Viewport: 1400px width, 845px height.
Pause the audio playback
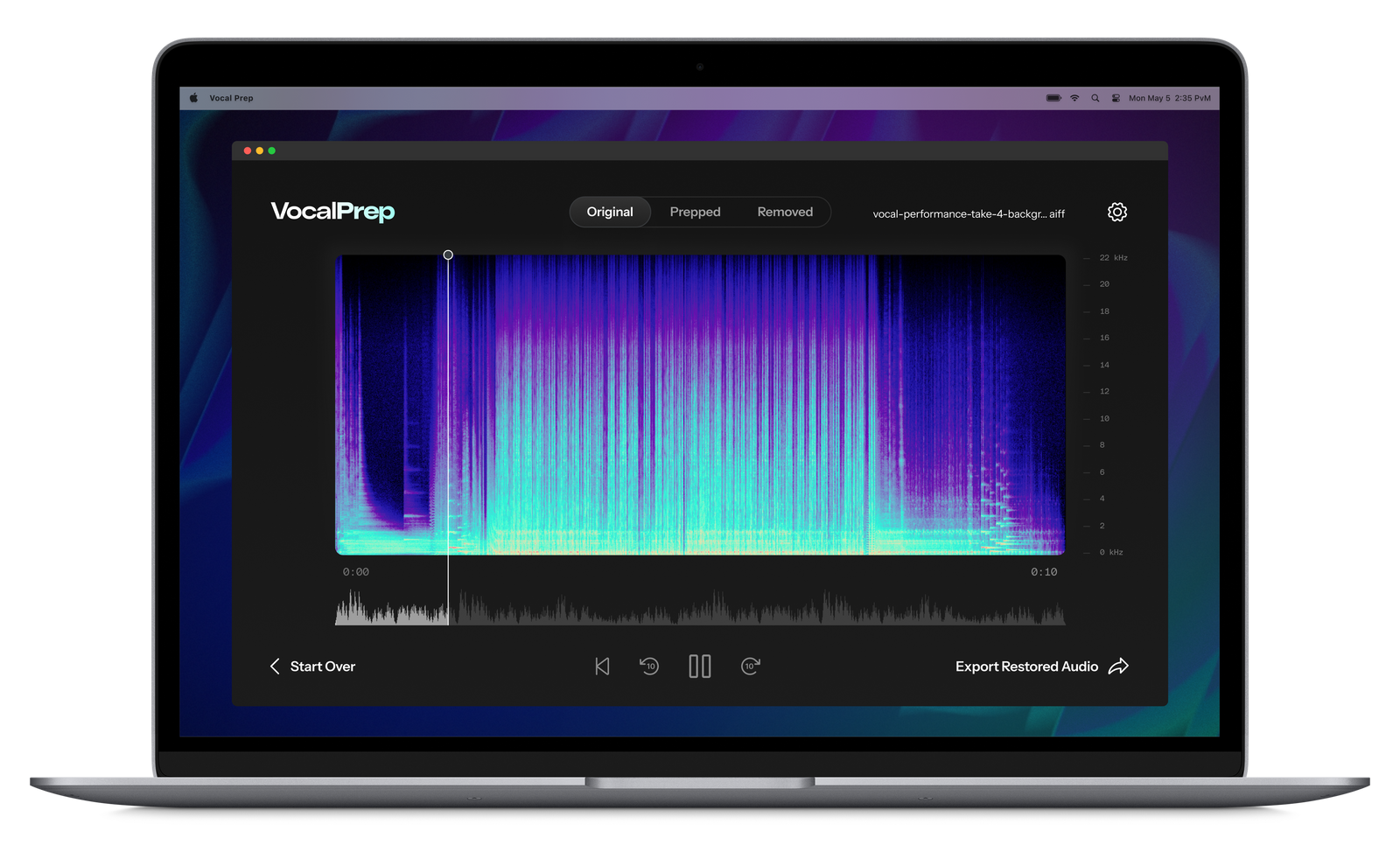coord(700,667)
